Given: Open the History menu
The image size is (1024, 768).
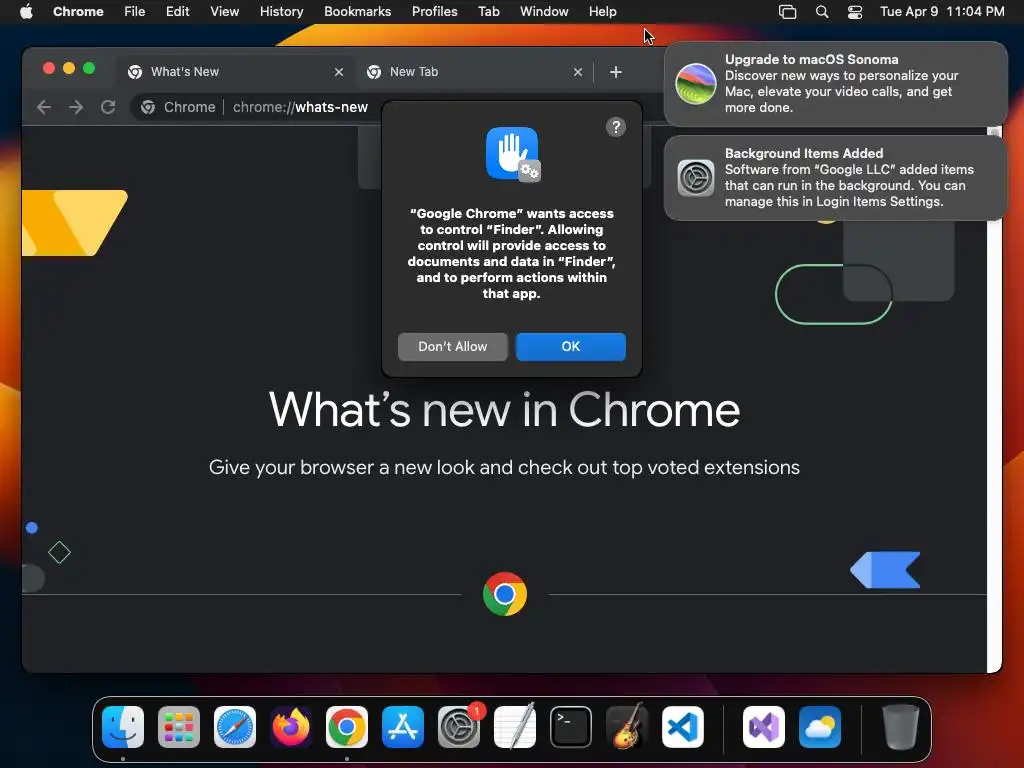Looking at the screenshot, I should [281, 11].
